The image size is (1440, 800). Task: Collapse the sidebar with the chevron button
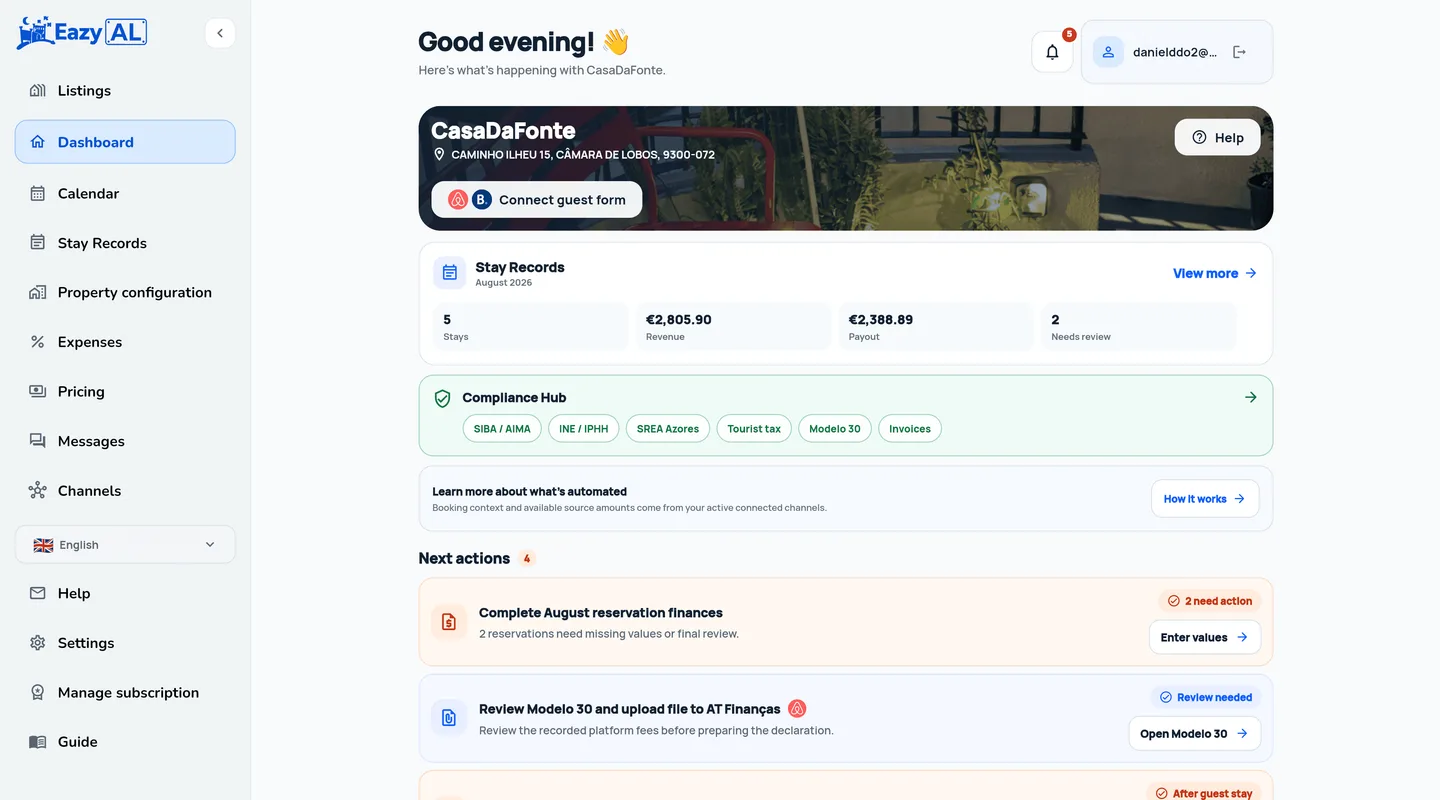click(220, 33)
